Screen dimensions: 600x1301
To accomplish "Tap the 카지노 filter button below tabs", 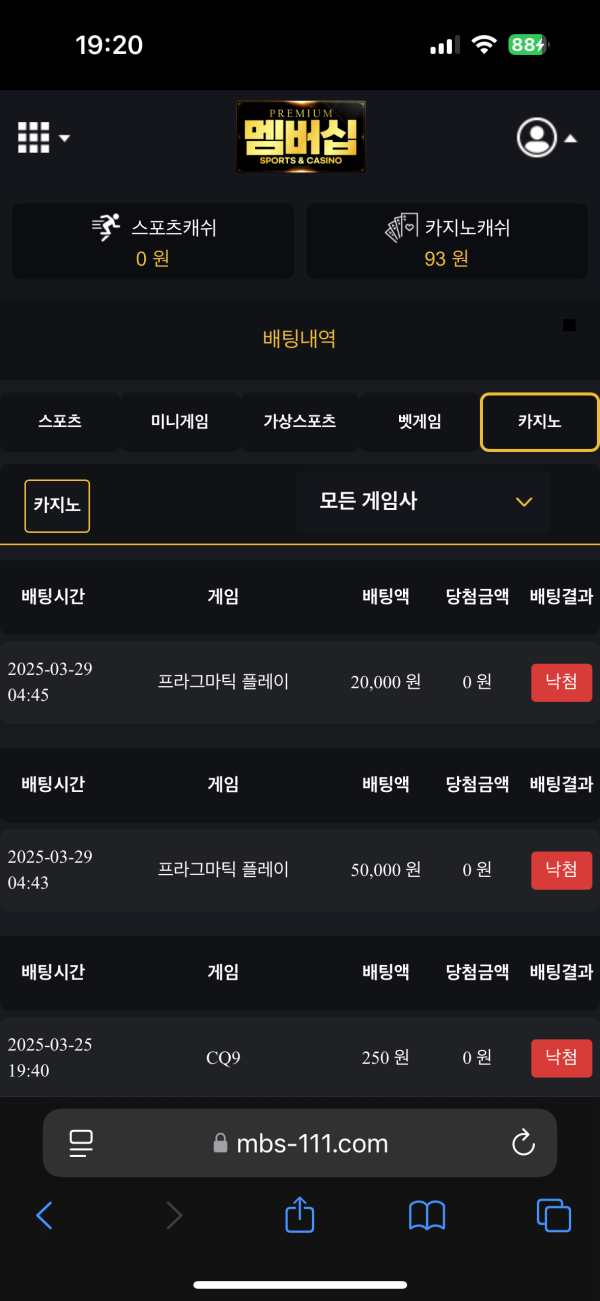I will click(x=57, y=505).
